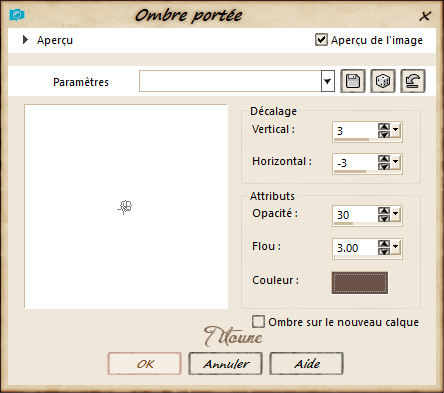Click the Paramètres label
Viewport: 444px width, 393px height.
81,82
